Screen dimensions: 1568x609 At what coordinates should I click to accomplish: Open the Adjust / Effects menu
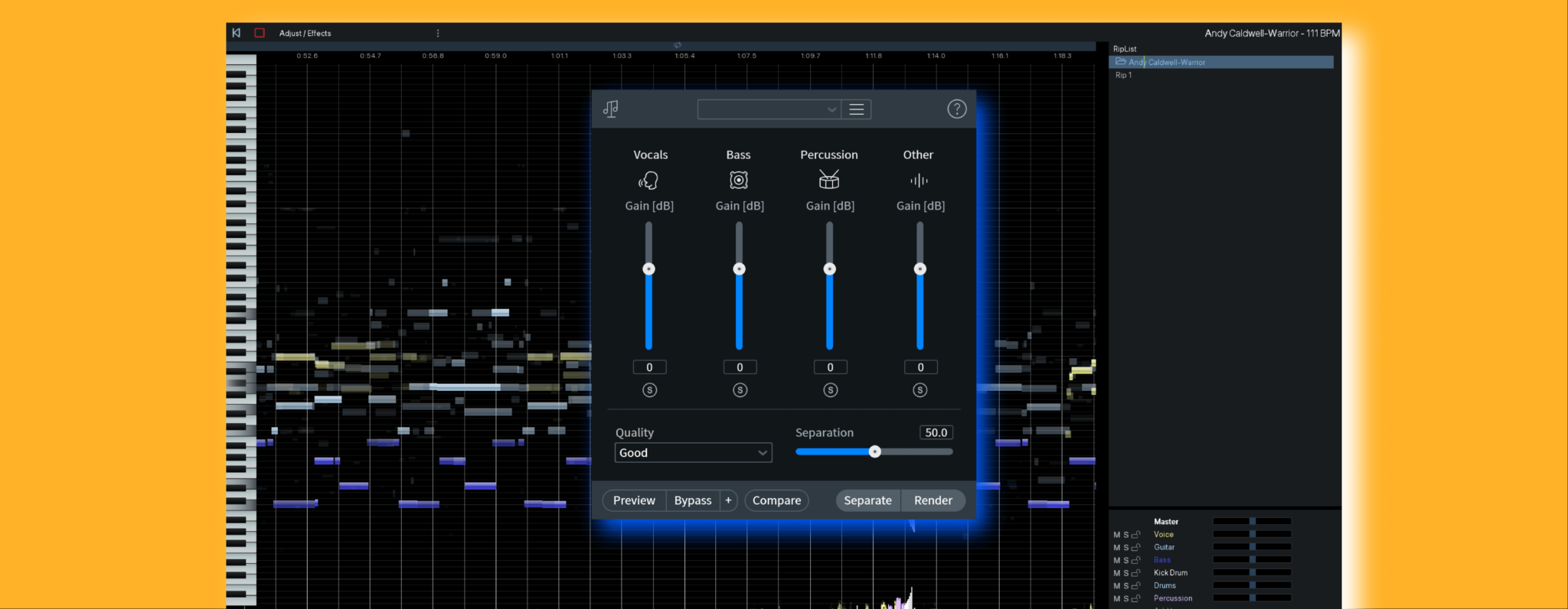pyautogui.click(x=305, y=34)
